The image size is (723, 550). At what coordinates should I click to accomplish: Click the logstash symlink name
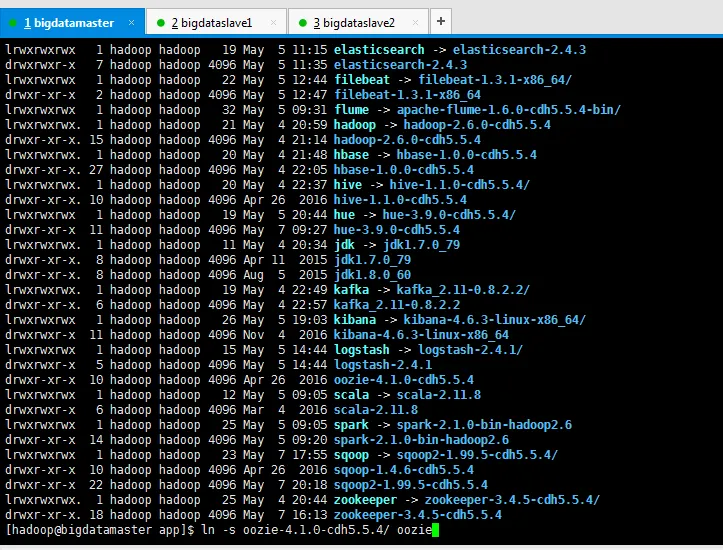(362, 350)
